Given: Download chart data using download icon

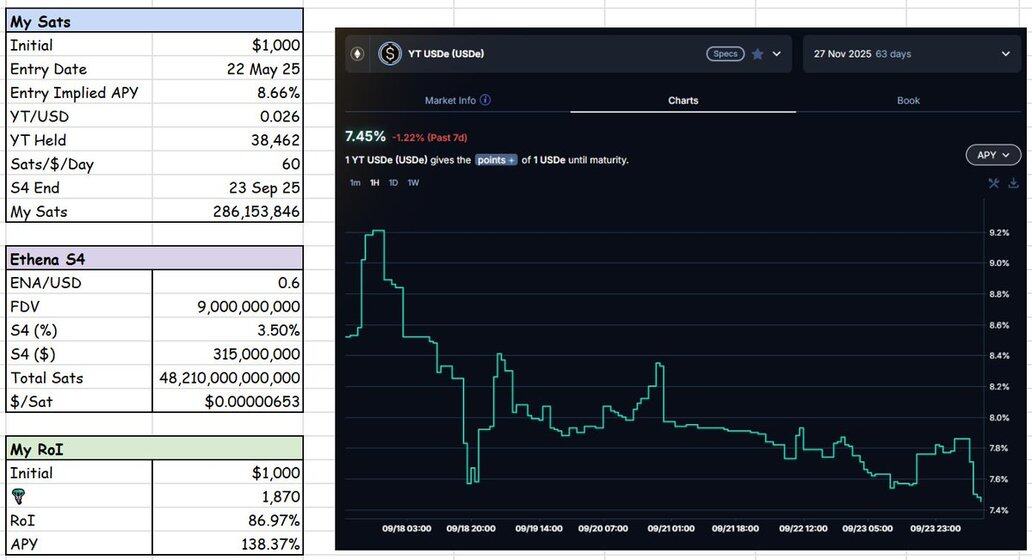Looking at the screenshot, I should (x=1014, y=183).
